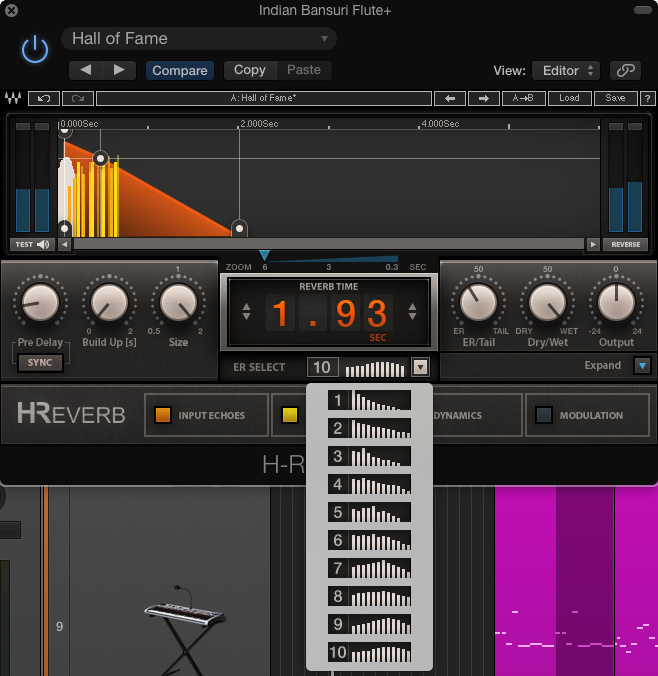The width and height of the screenshot is (658, 676).
Task: Click the TEST speaker button
Action: click(x=31, y=244)
